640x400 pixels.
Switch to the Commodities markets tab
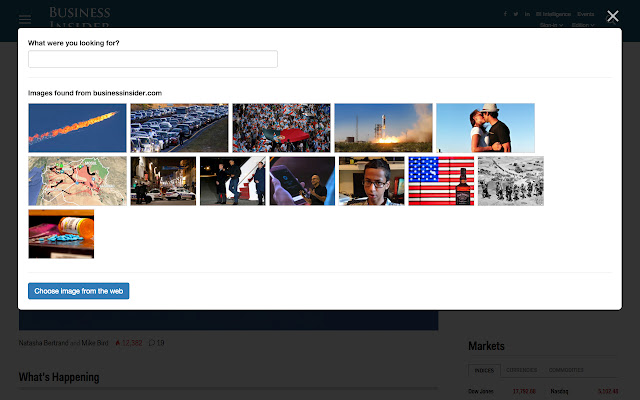point(566,370)
